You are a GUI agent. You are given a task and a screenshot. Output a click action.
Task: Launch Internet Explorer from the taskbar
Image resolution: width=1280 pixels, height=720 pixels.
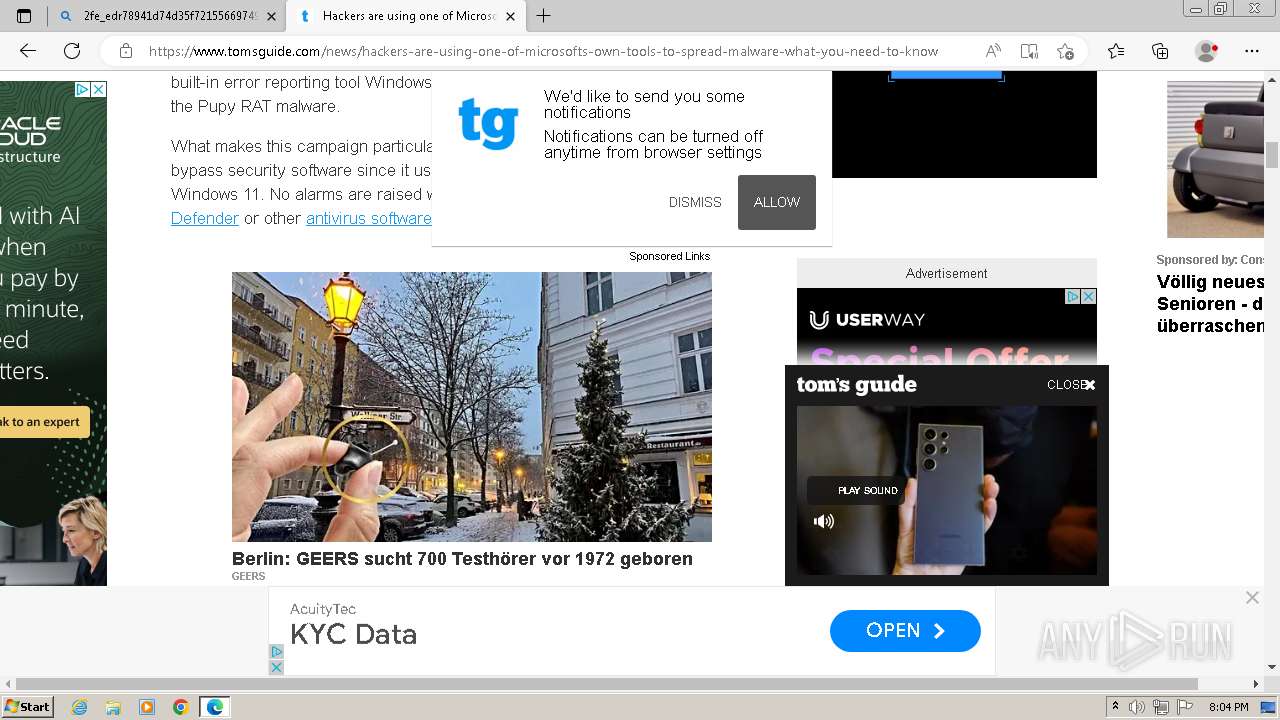(x=79, y=707)
